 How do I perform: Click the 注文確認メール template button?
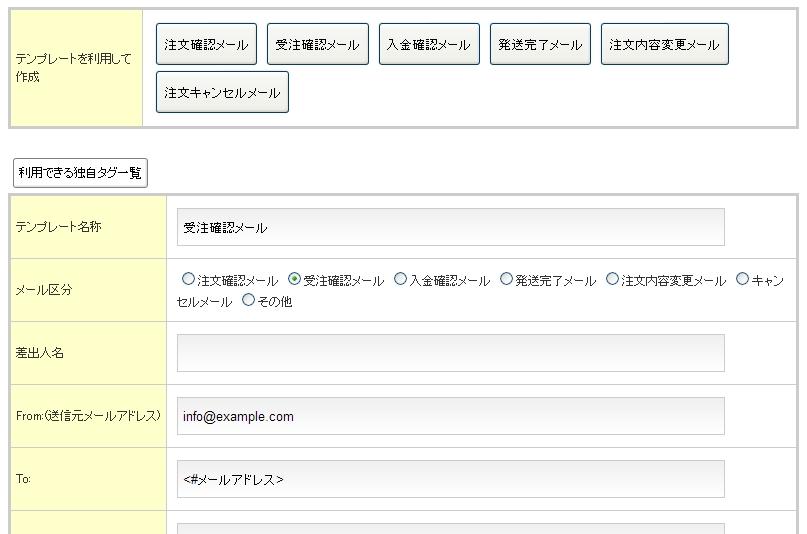(x=206, y=45)
